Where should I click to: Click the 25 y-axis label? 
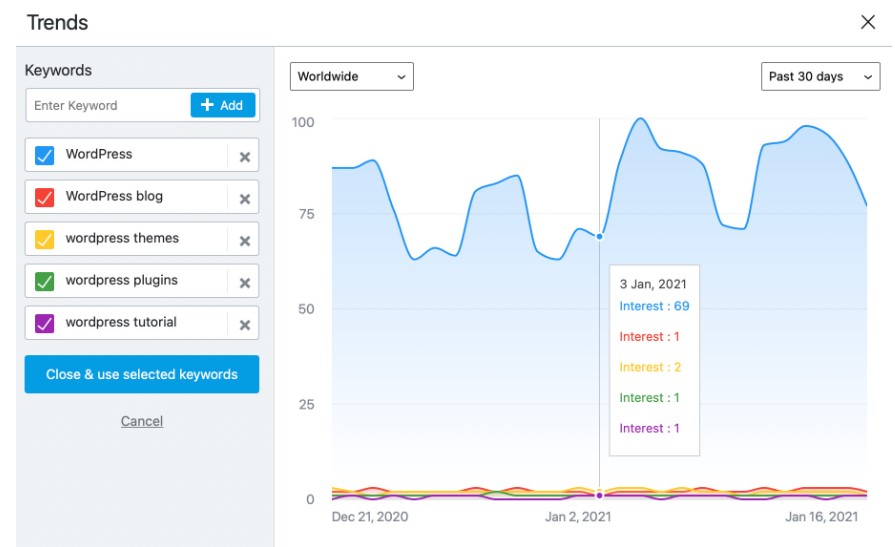[x=307, y=405]
